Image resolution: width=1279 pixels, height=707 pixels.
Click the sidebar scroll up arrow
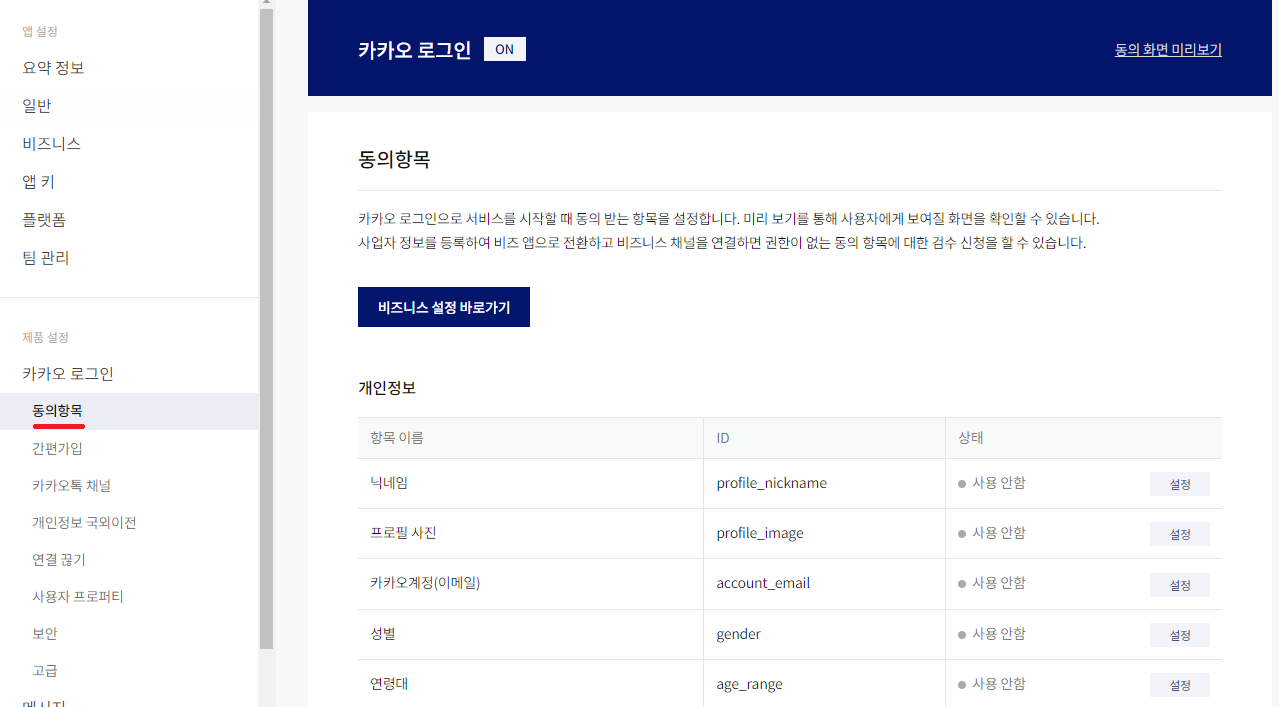[x=266, y=4]
